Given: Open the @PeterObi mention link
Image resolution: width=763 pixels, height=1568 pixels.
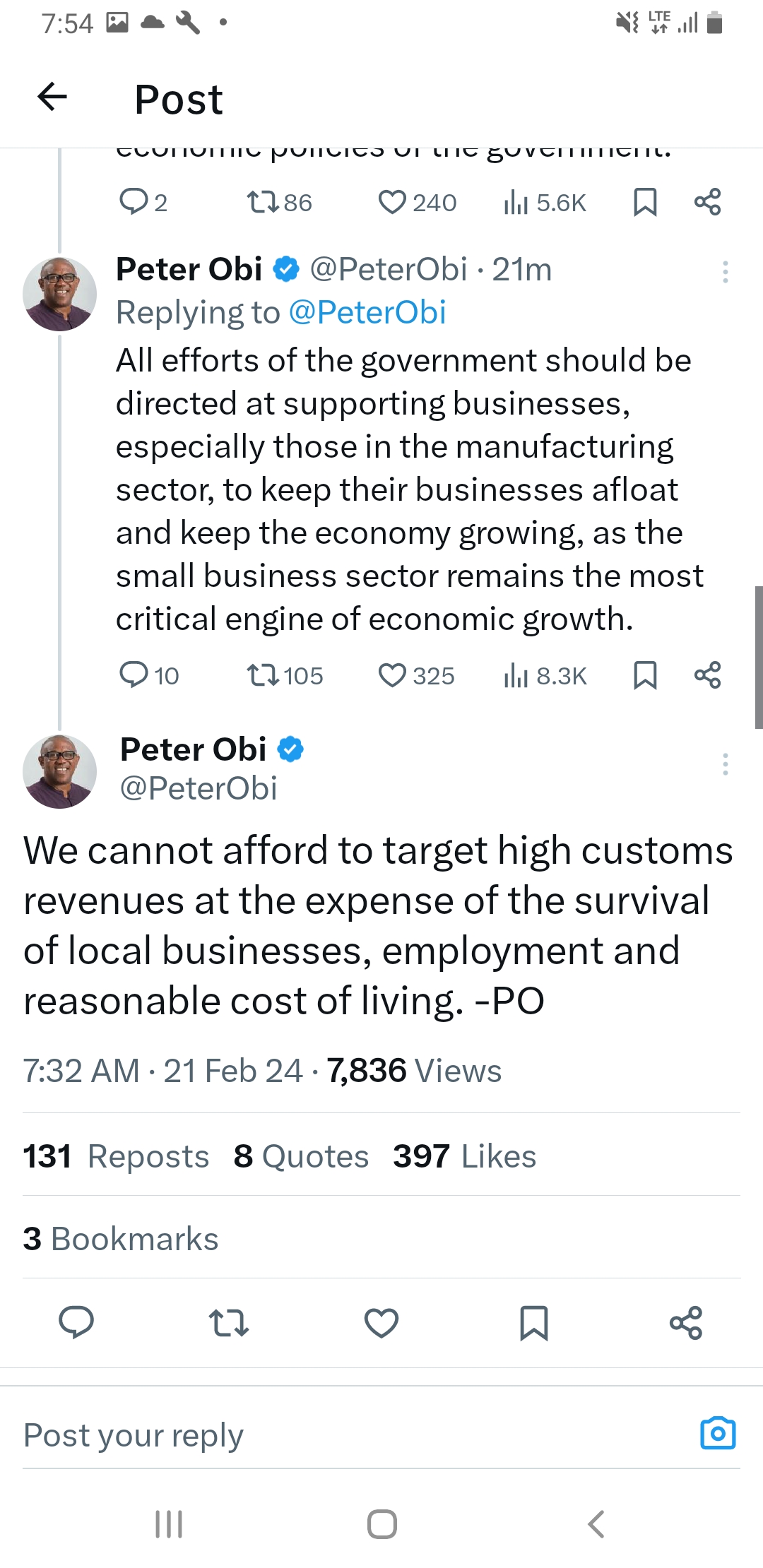Looking at the screenshot, I should click(x=367, y=313).
